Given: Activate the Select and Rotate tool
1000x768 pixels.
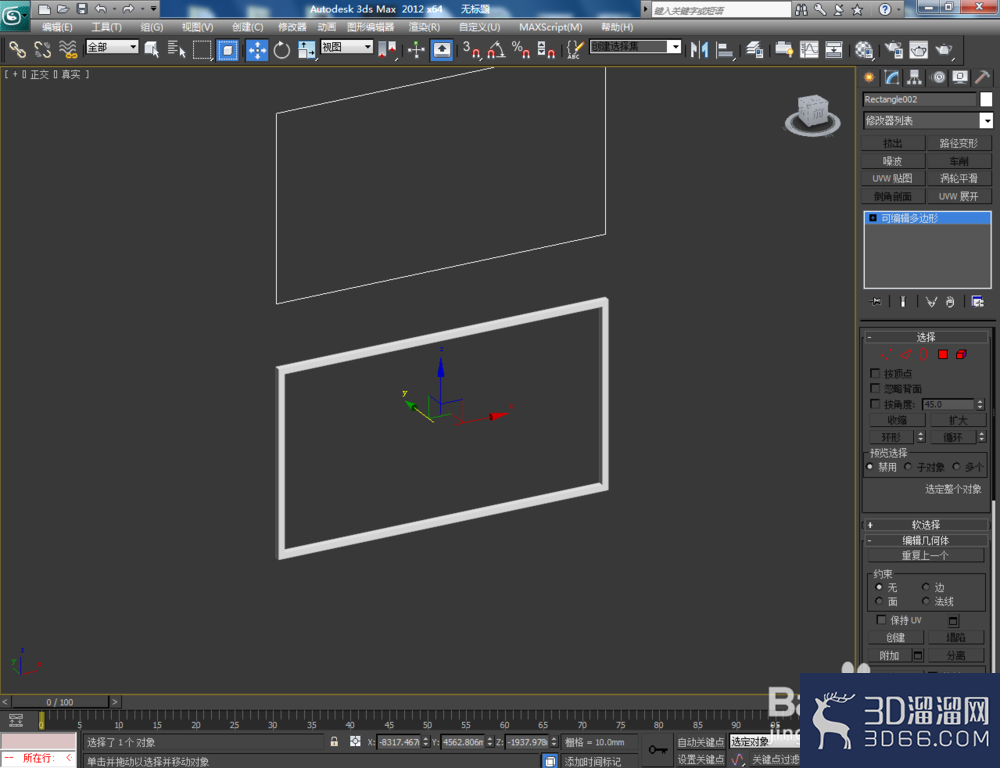Looking at the screenshot, I should 281,49.
